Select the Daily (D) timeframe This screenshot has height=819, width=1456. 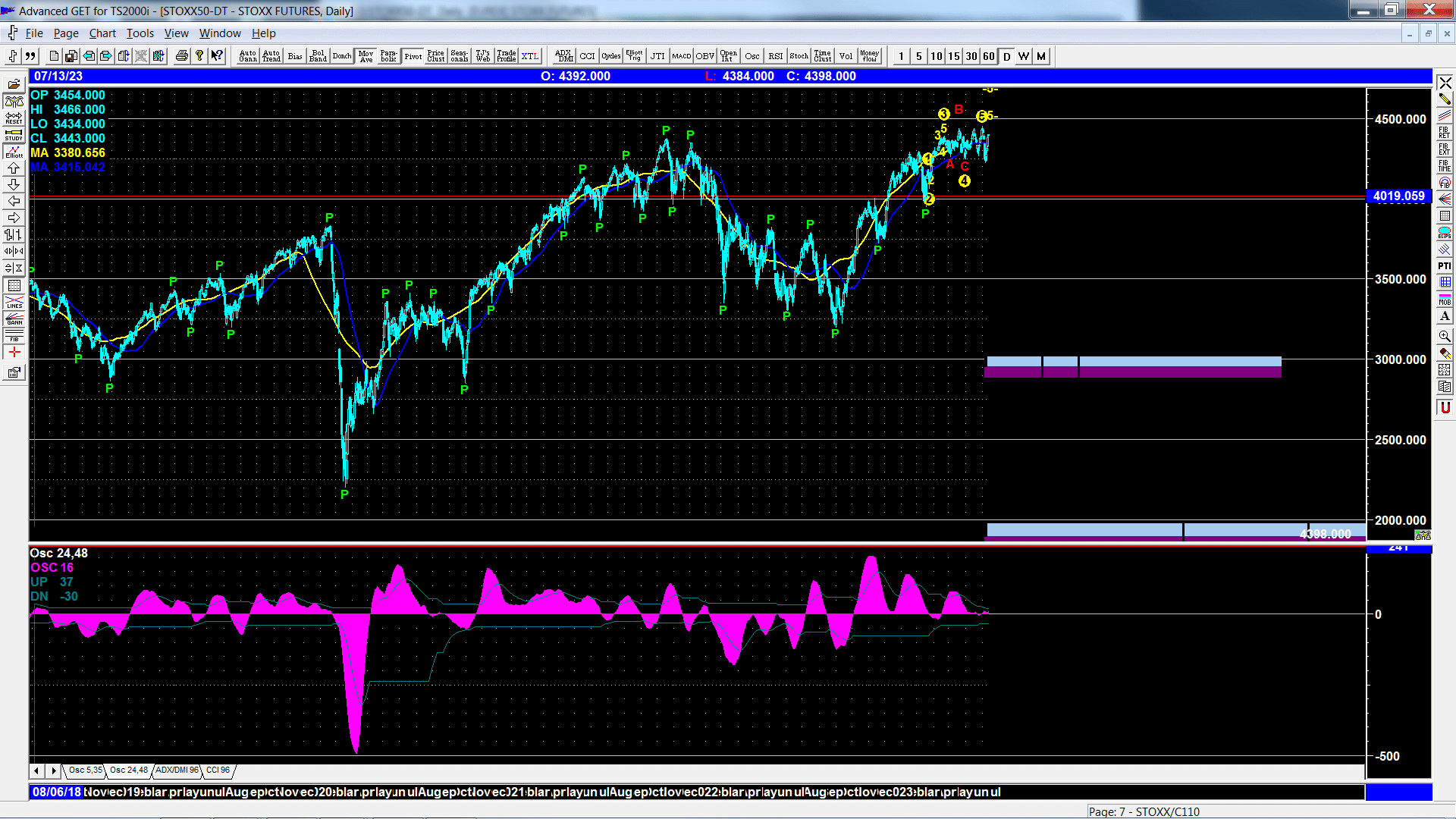1007,56
